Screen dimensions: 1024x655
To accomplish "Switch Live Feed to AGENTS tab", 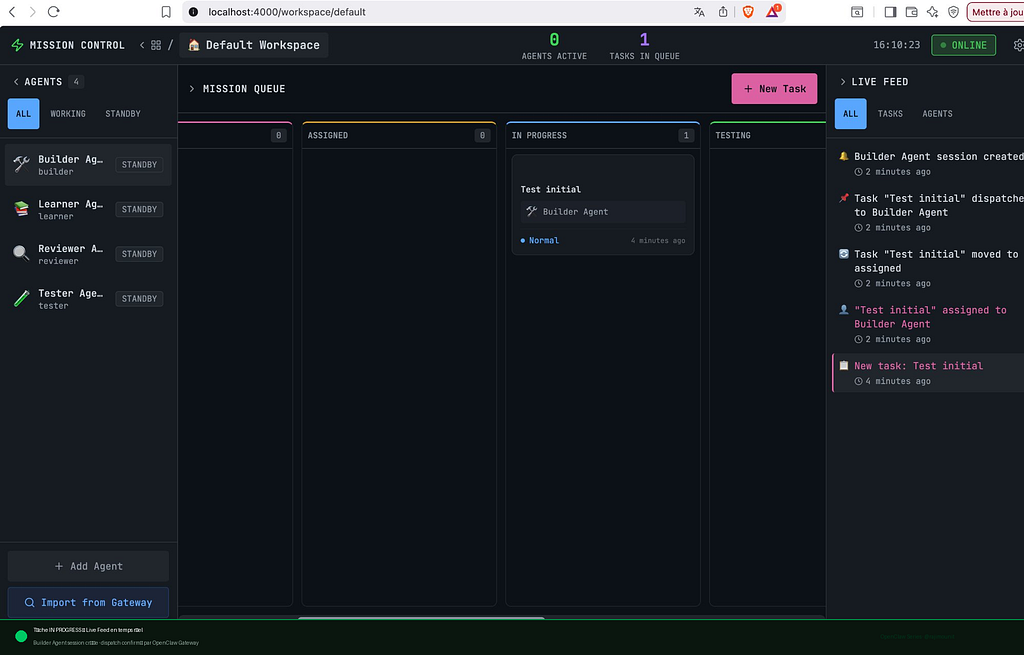I will [x=937, y=114].
